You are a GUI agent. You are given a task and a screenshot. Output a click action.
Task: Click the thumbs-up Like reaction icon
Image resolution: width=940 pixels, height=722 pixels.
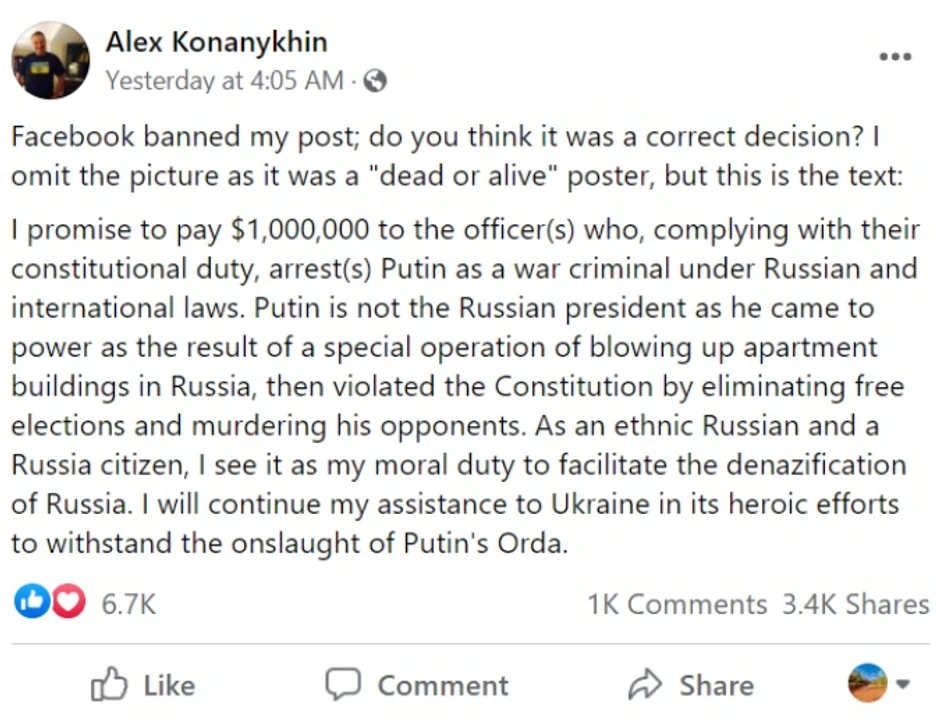pyautogui.click(x=31, y=601)
